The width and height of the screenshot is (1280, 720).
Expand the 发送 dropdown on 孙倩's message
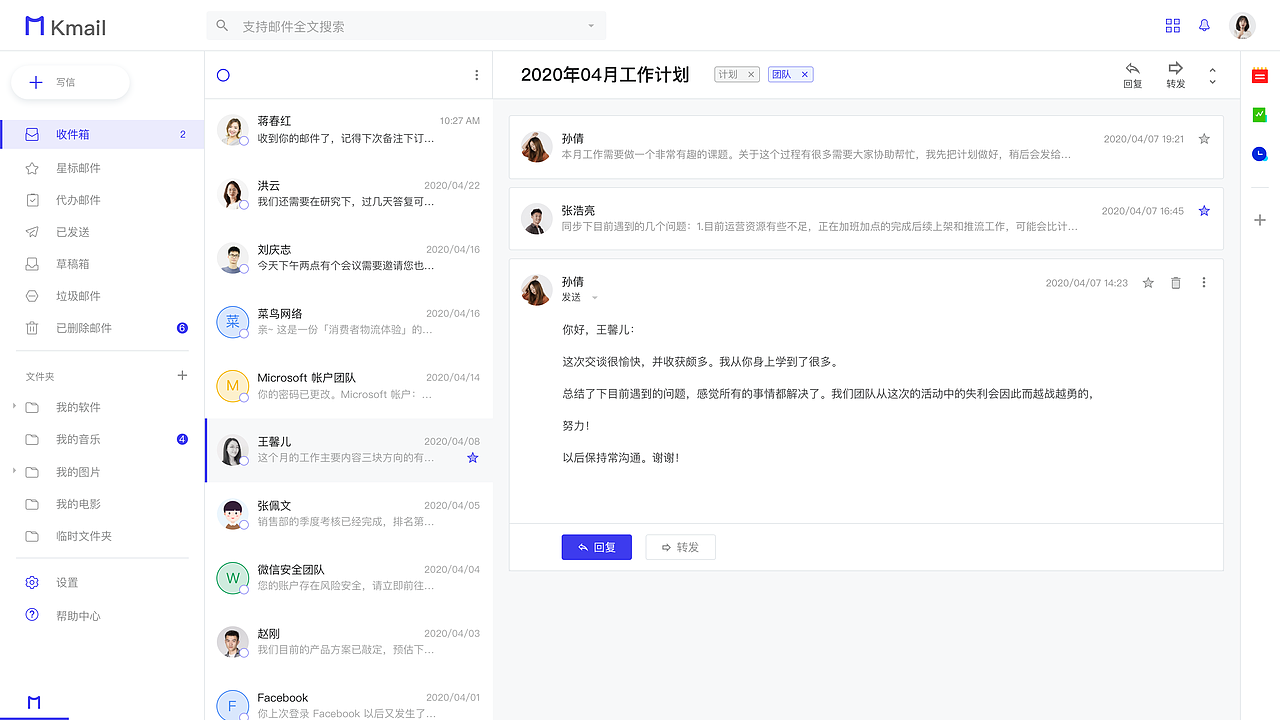click(x=594, y=298)
